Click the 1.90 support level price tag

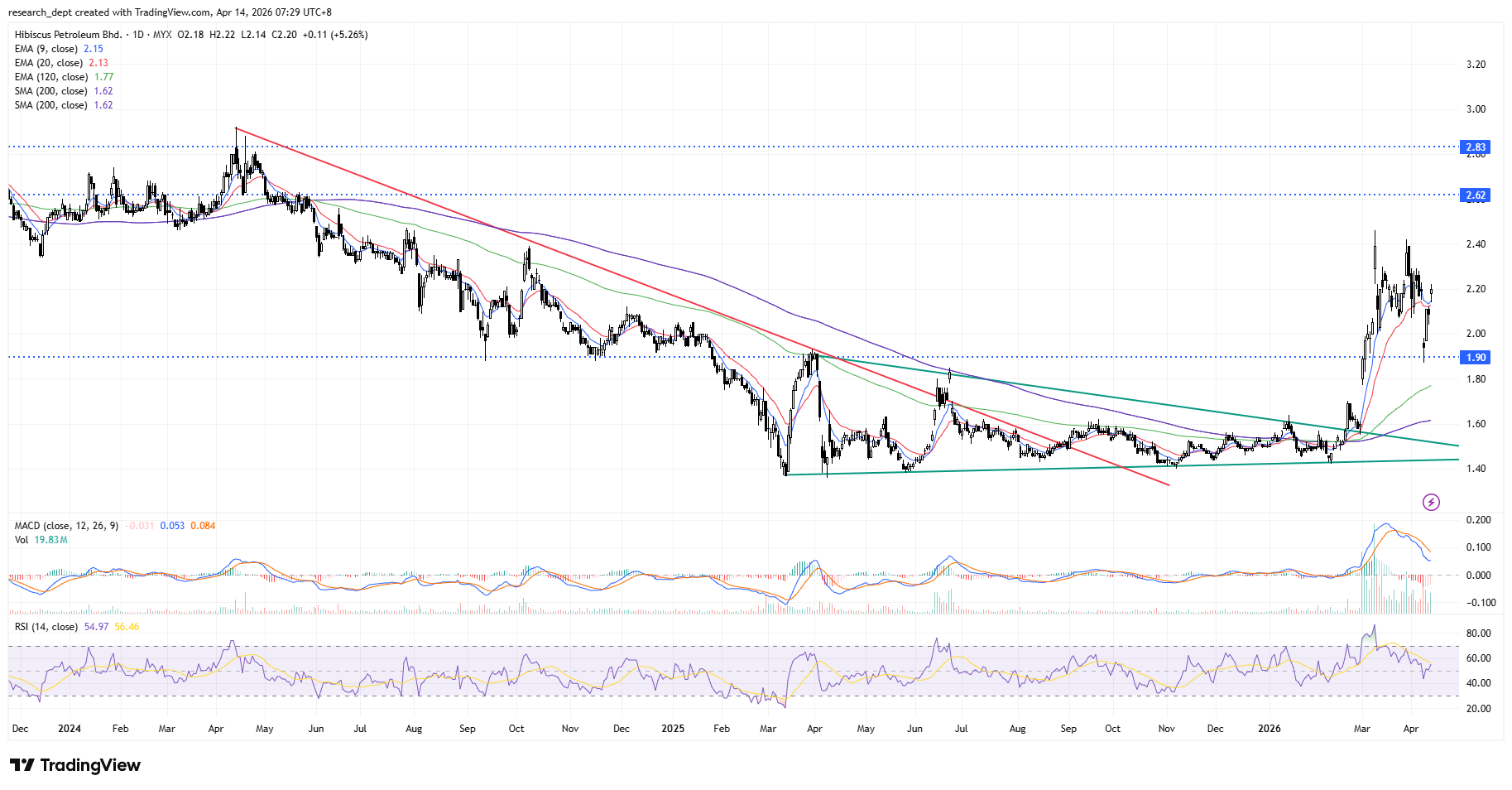tap(1476, 358)
